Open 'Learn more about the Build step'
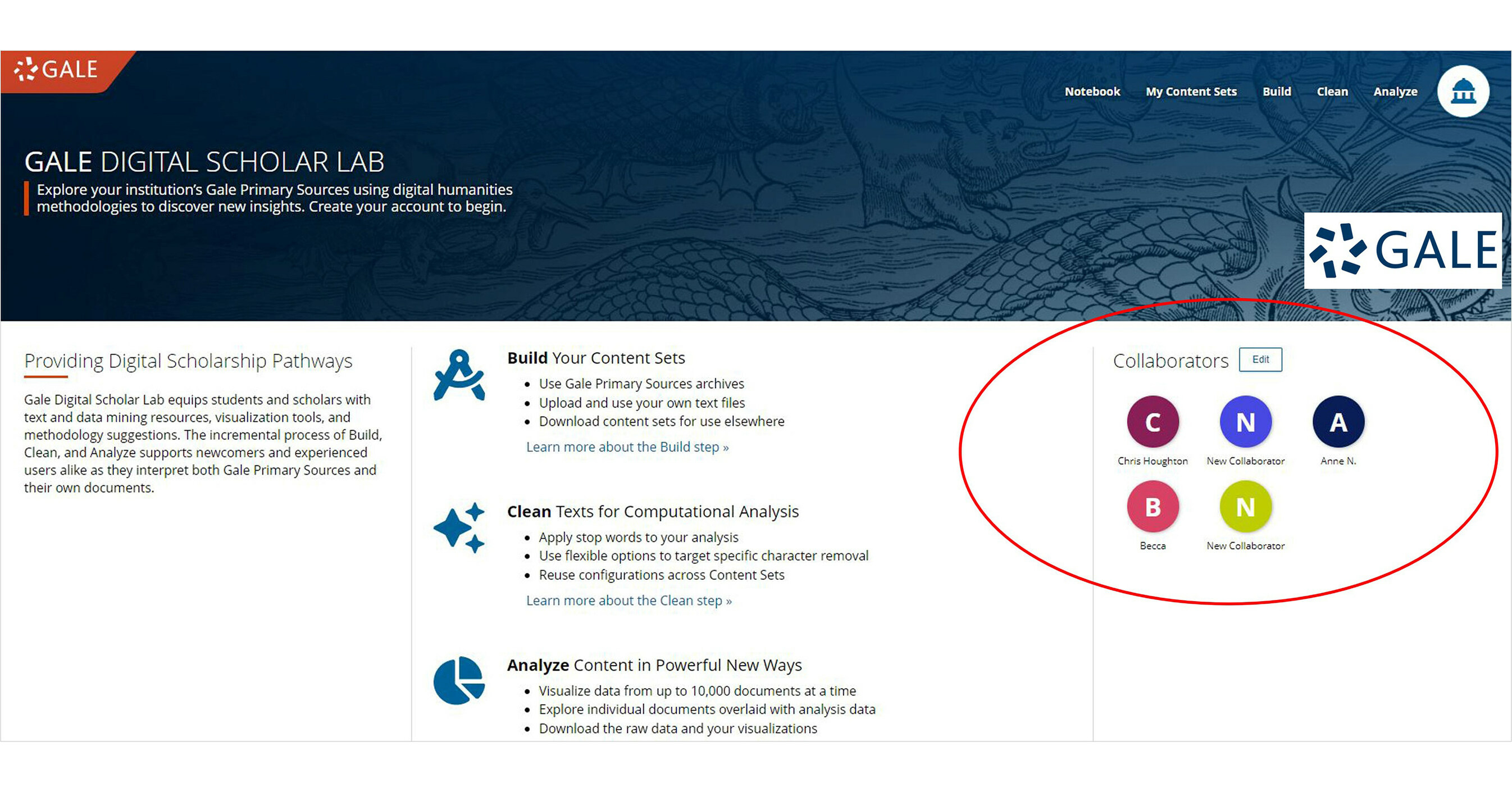The height and width of the screenshot is (792, 1512). point(627,447)
